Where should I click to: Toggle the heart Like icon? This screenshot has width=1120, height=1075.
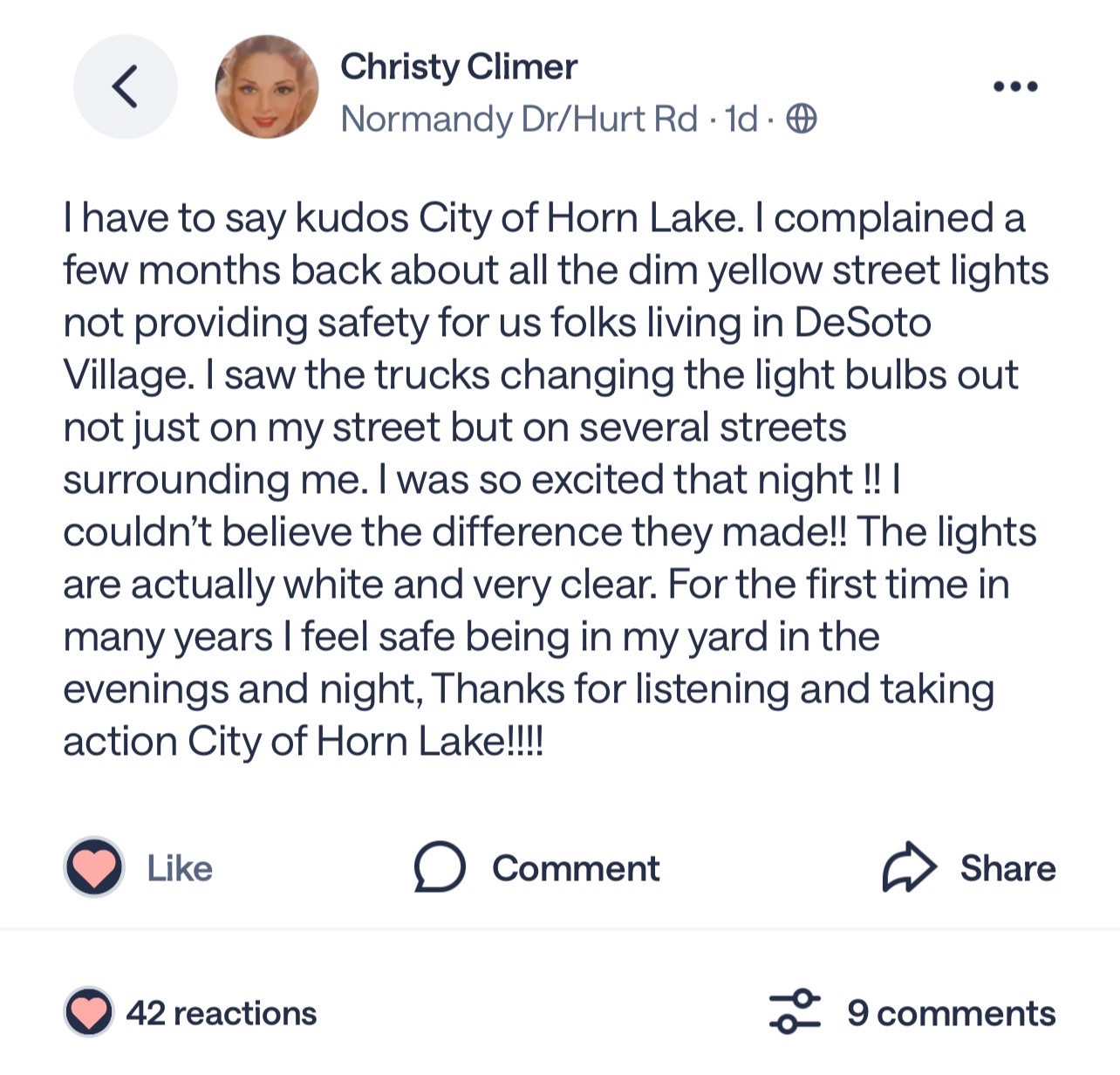[94, 868]
